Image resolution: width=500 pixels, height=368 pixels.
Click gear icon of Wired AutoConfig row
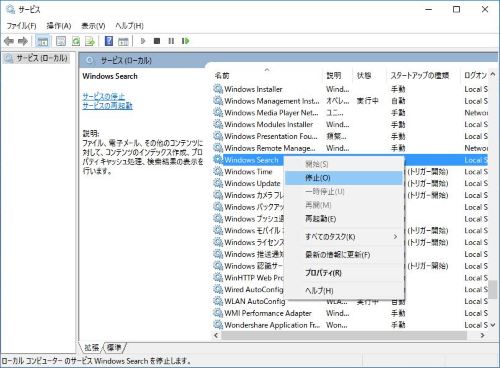tap(218, 289)
